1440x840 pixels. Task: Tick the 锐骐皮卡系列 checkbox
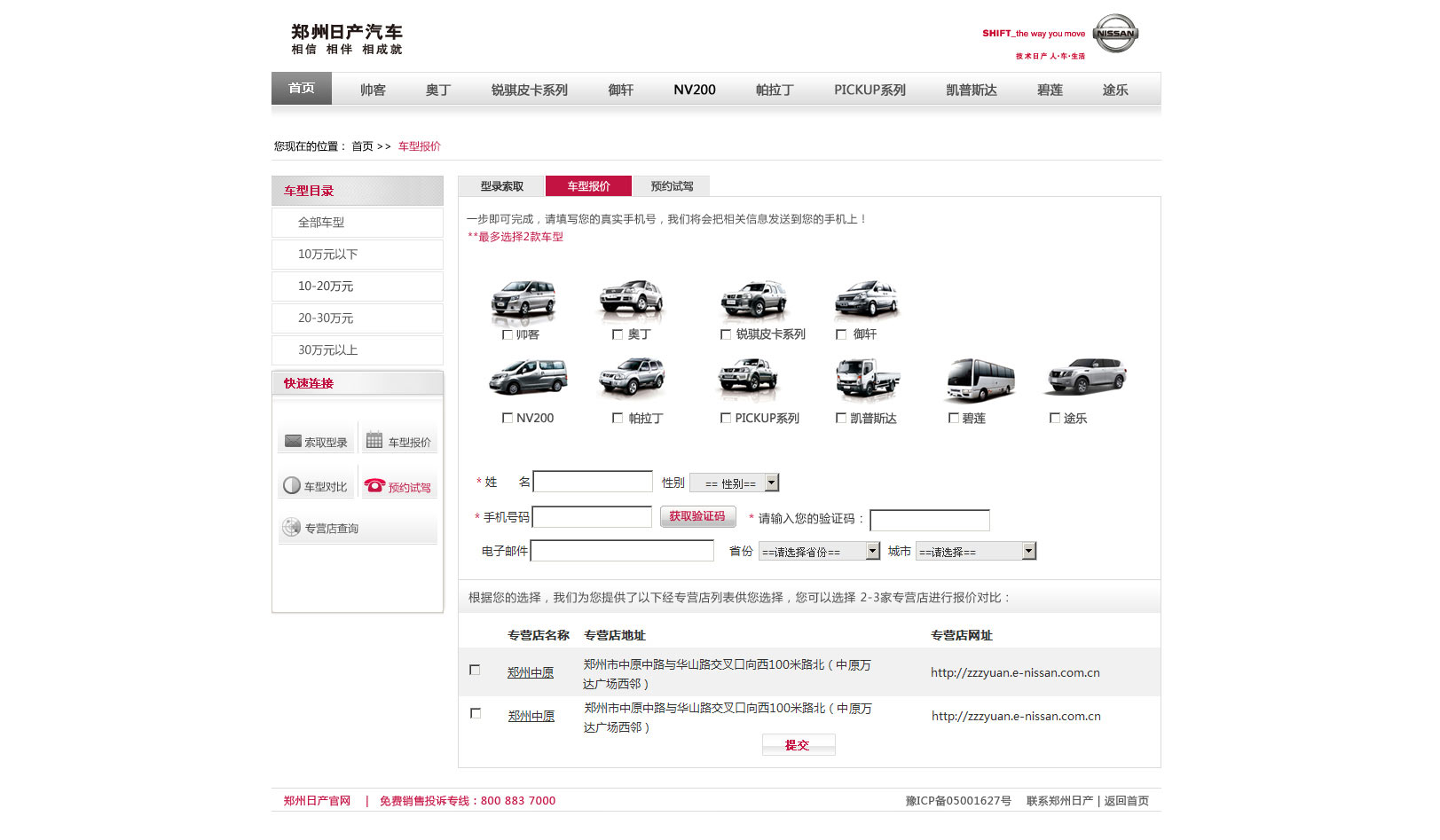[726, 334]
